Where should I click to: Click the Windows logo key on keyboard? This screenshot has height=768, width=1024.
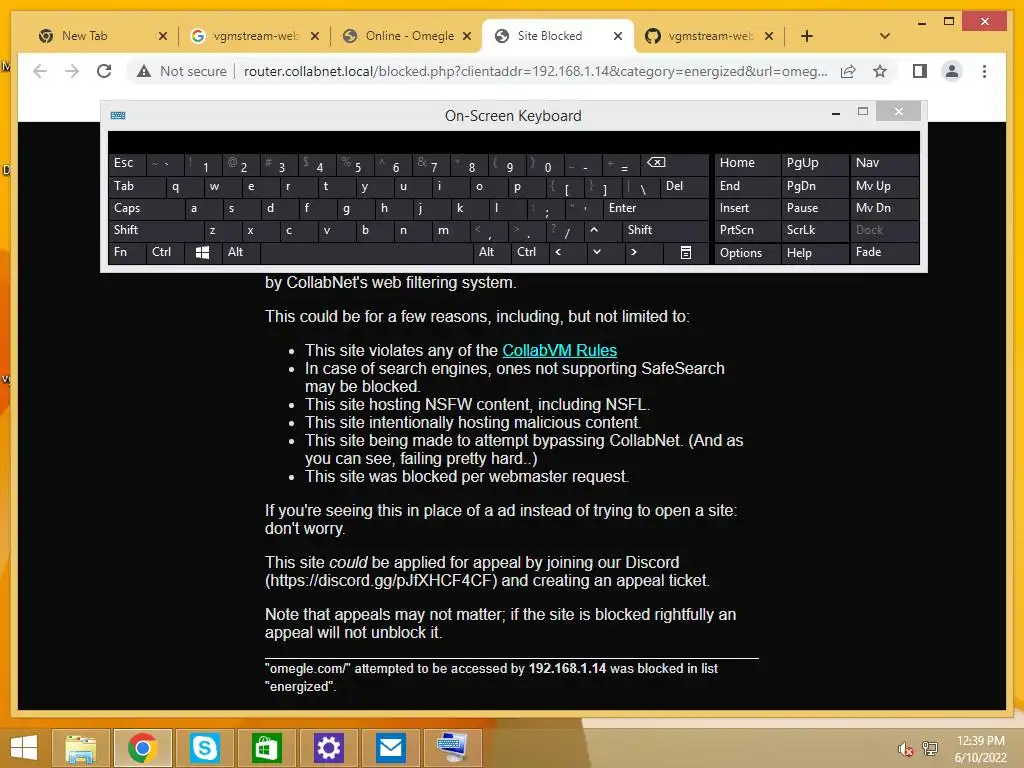(x=202, y=252)
